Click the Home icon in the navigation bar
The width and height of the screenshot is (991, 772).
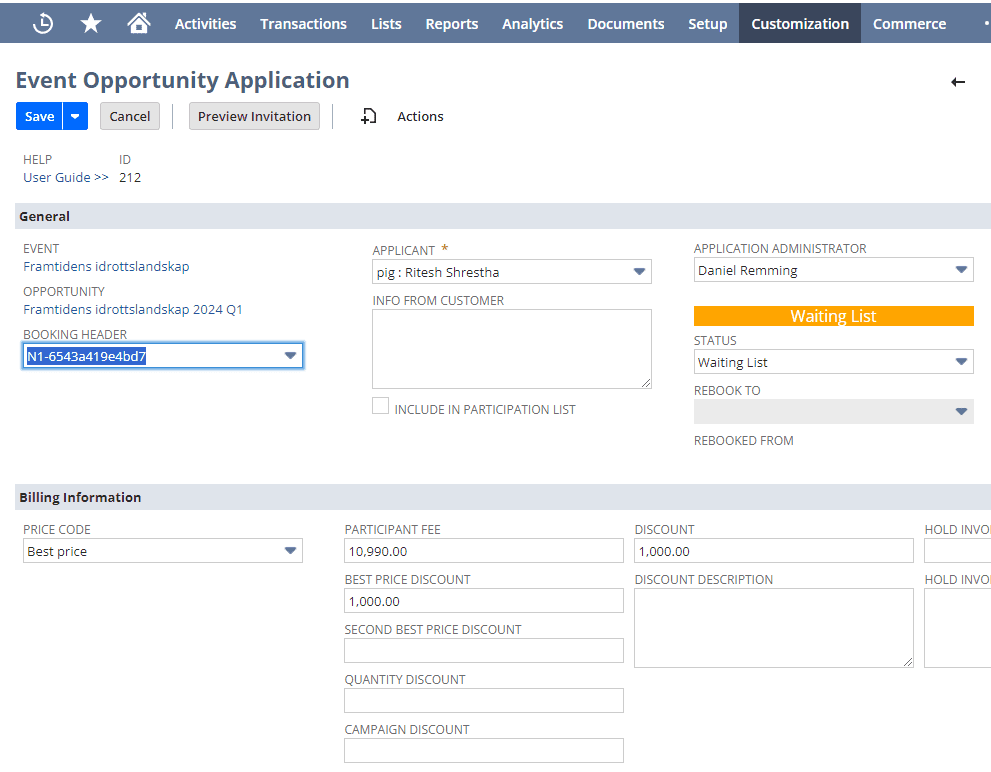click(x=138, y=22)
